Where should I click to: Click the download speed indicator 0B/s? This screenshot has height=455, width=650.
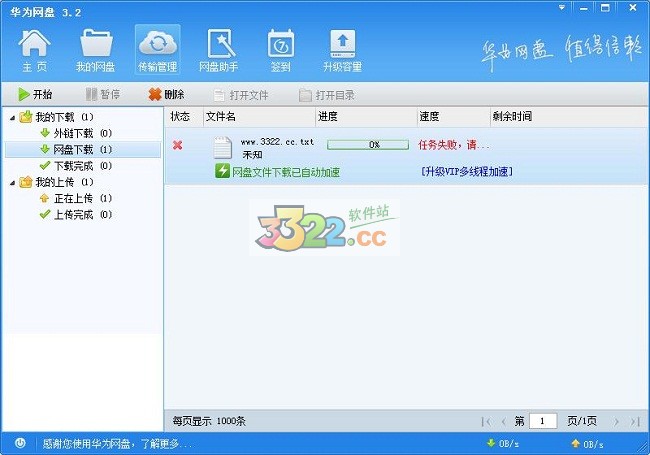pos(502,443)
